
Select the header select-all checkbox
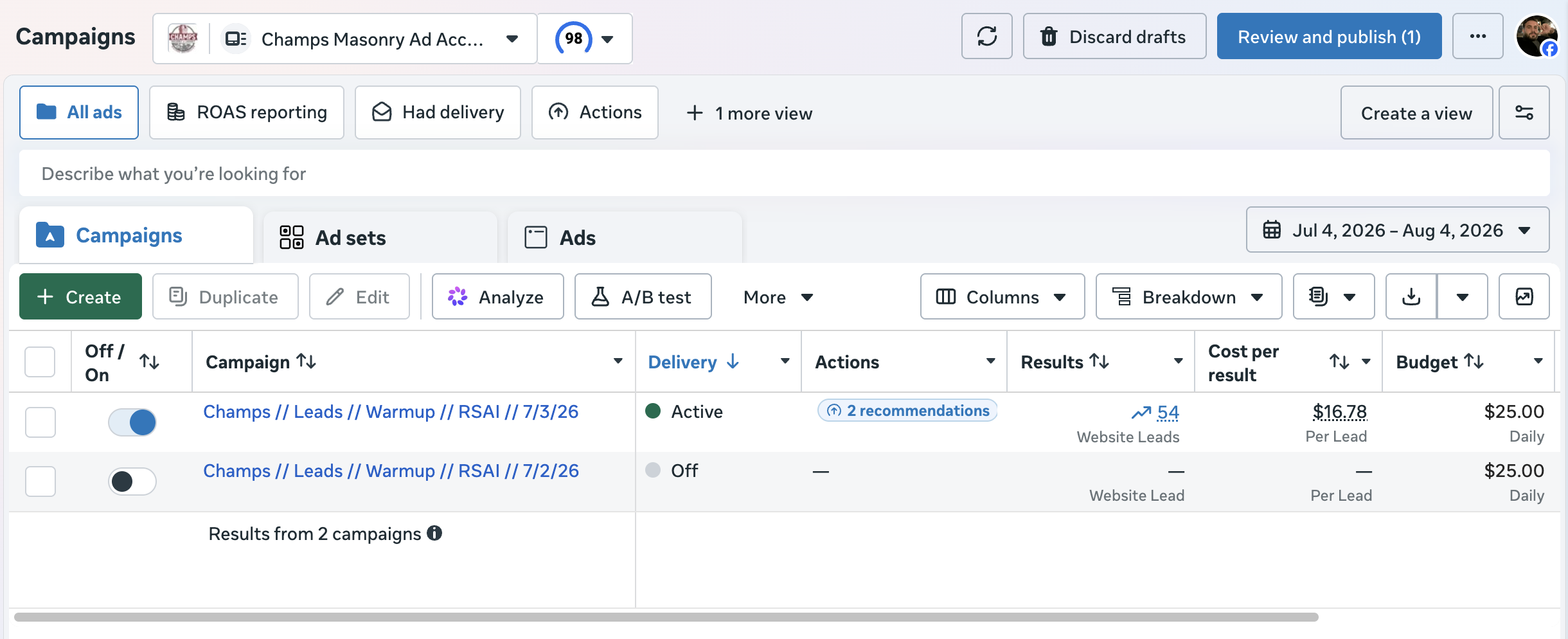coord(40,362)
